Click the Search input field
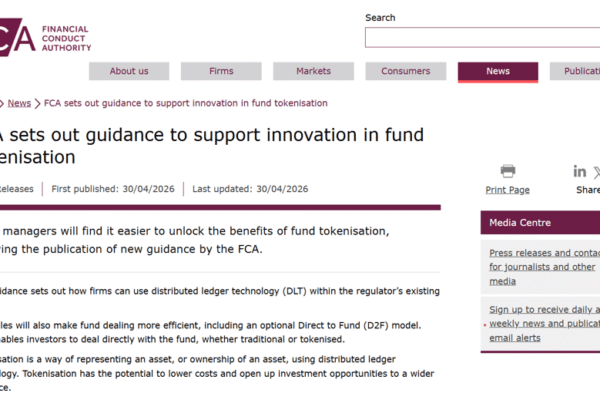 pyautogui.click(x=483, y=38)
